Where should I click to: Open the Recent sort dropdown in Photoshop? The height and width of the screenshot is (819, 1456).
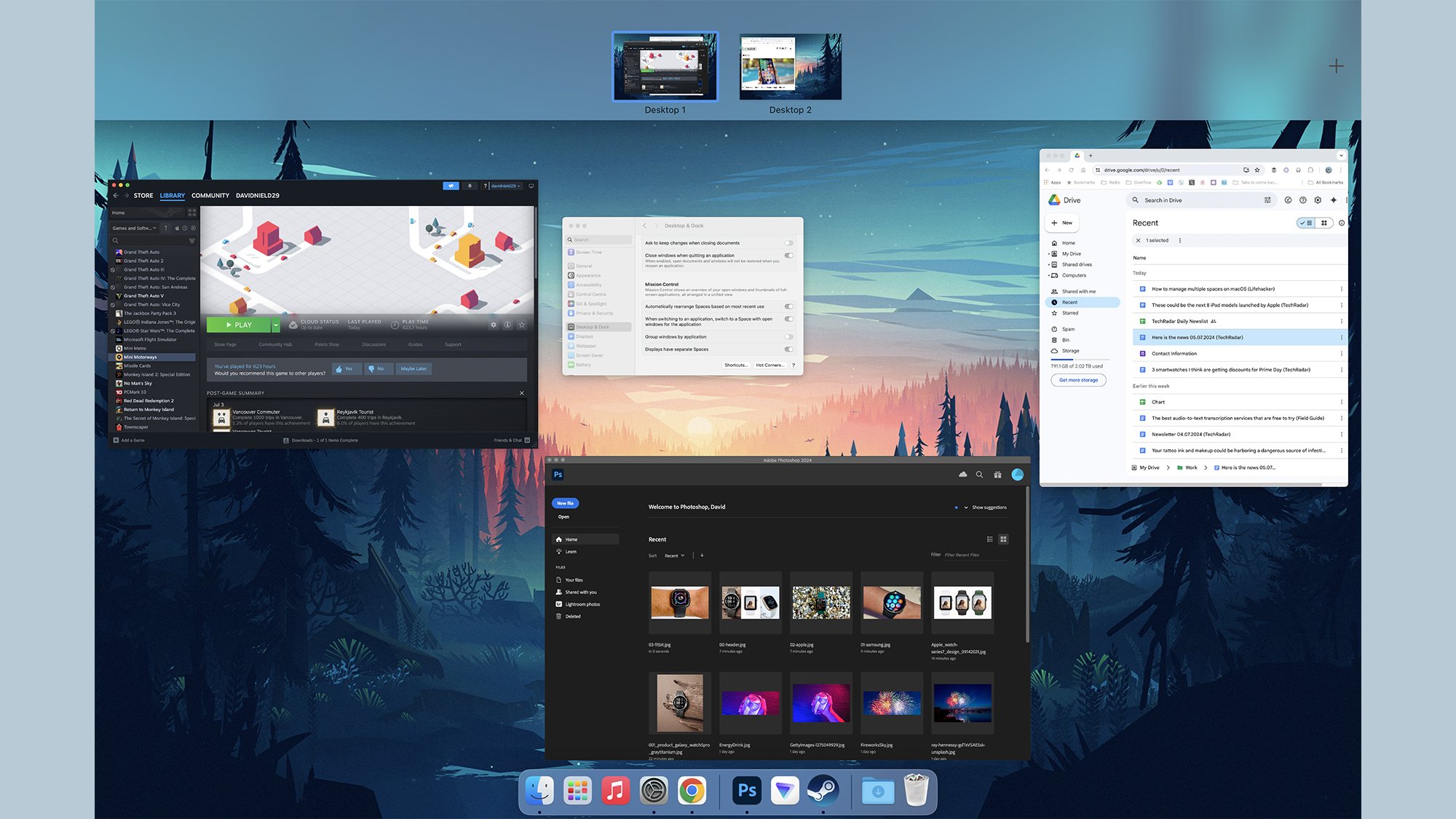pos(676,555)
